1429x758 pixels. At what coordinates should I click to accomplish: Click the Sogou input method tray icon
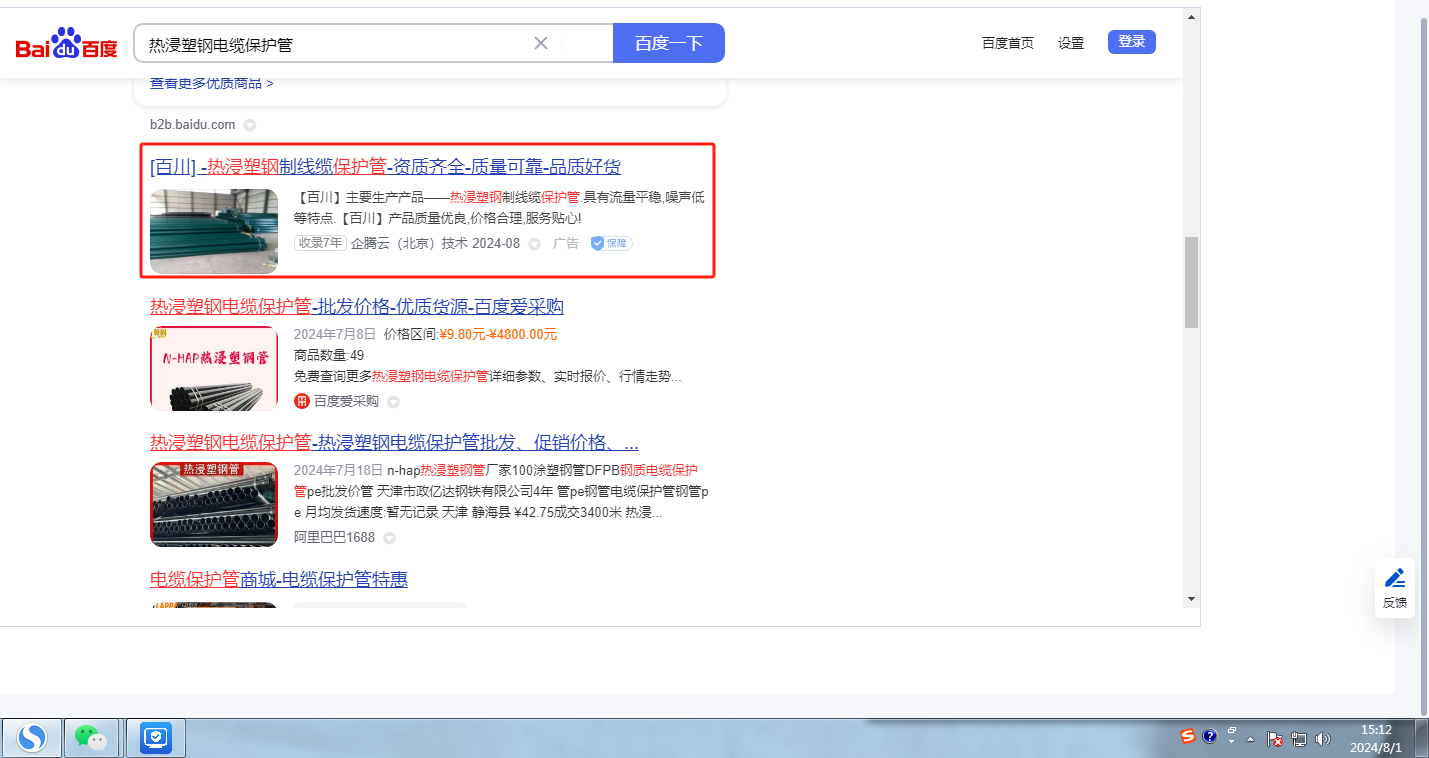[x=1188, y=736]
